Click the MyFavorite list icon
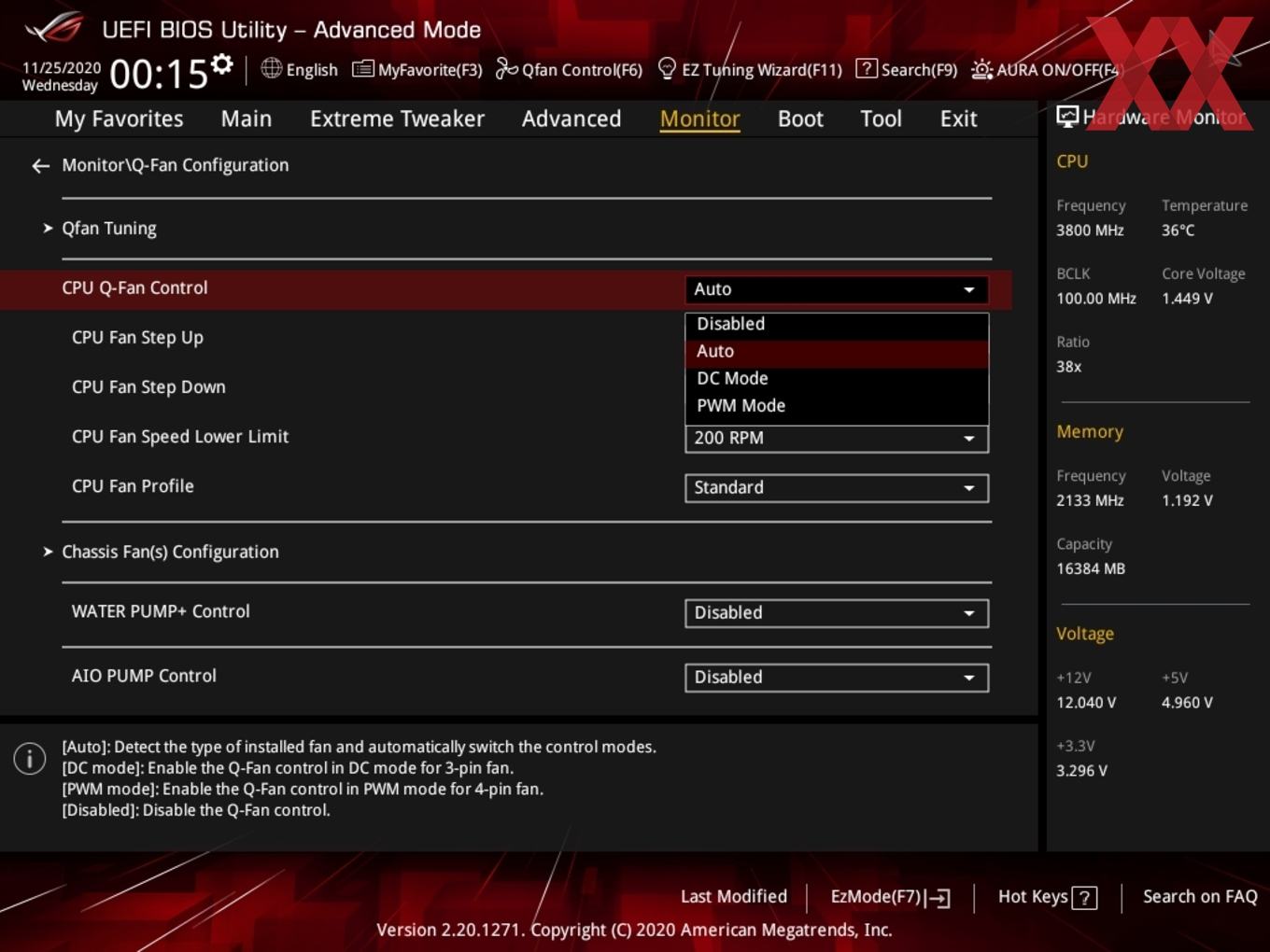 tap(363, 69)
